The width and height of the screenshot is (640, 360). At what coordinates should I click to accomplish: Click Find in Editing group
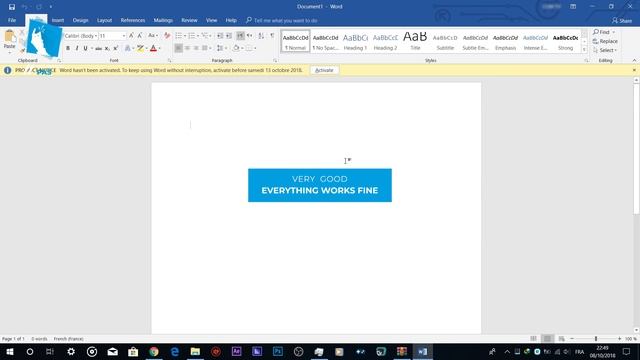click(602, 32)
